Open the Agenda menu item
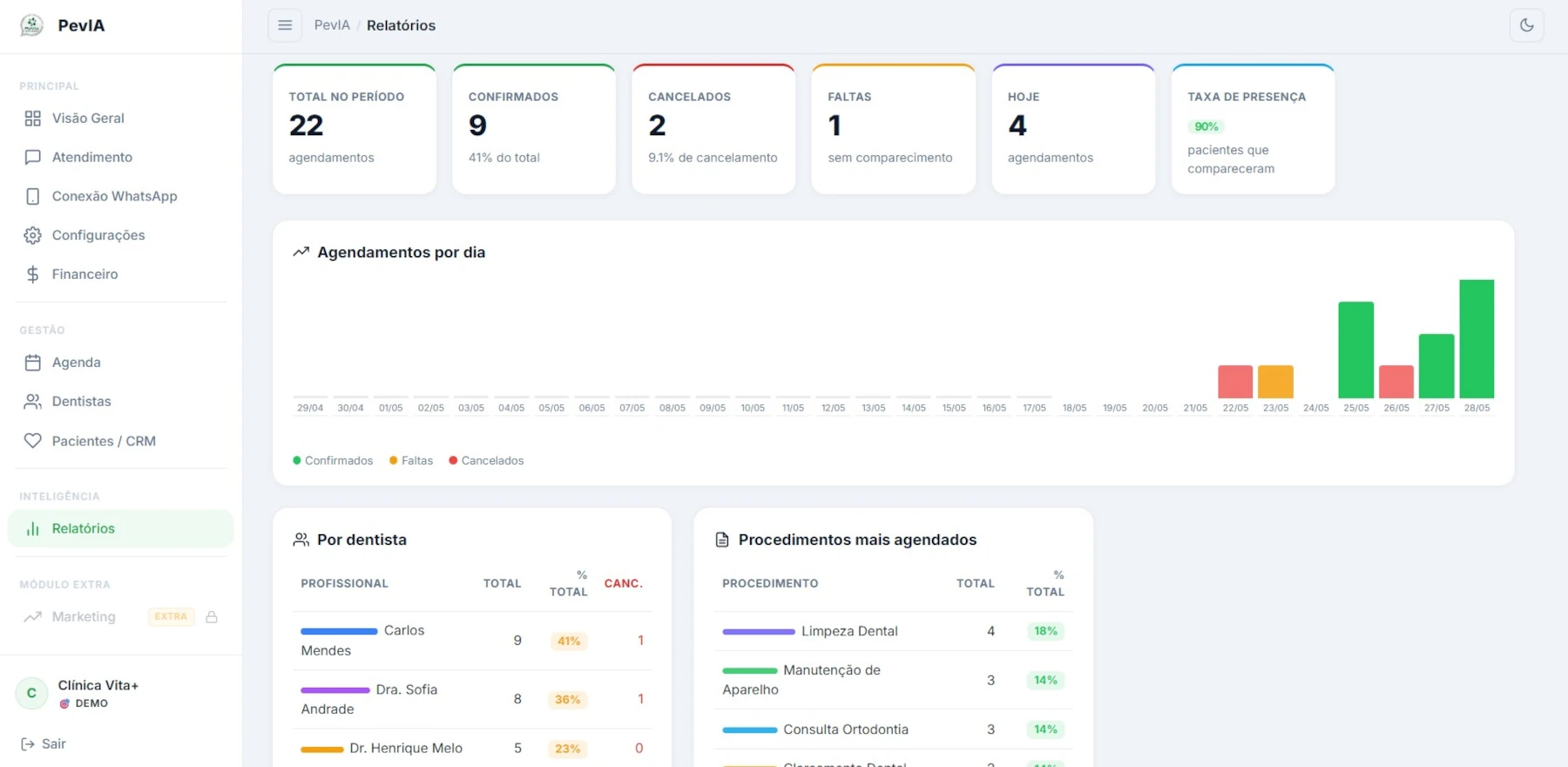Viewport: 1568px width, 767px height. 120,363
